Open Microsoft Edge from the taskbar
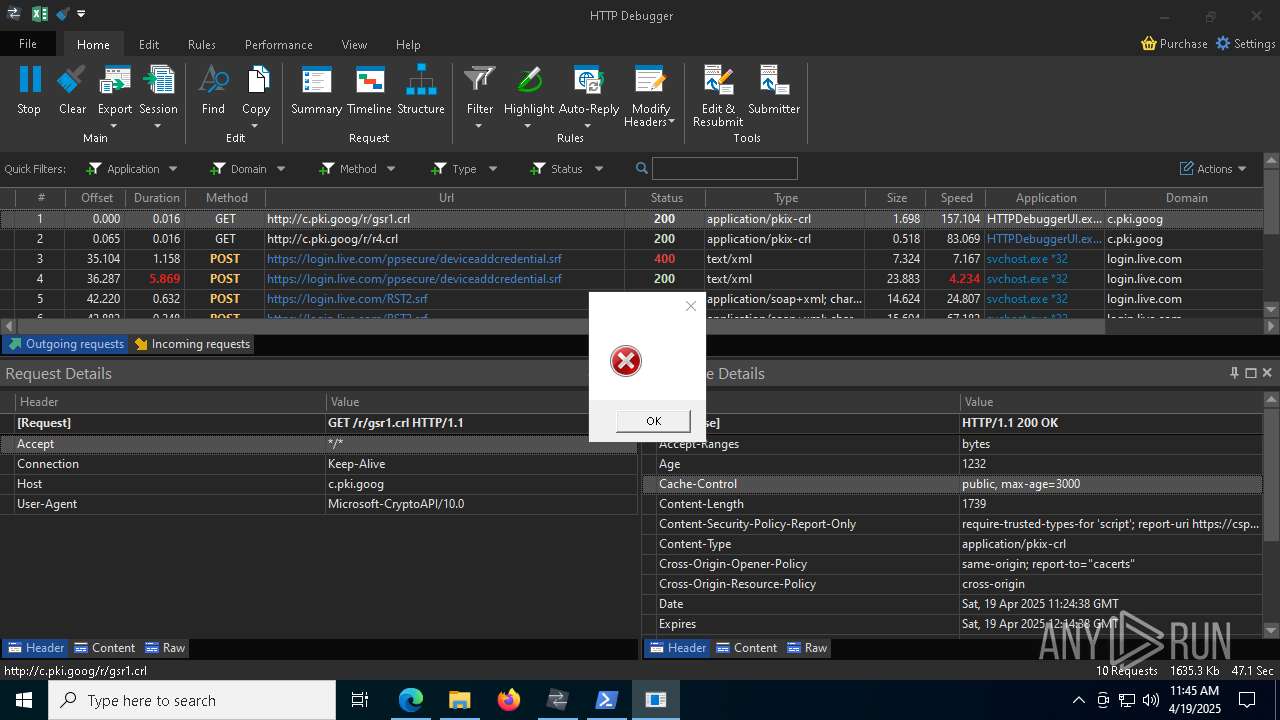Image resolution: width=1280 pixels, height=720 pixels. [x=411, y=700]
